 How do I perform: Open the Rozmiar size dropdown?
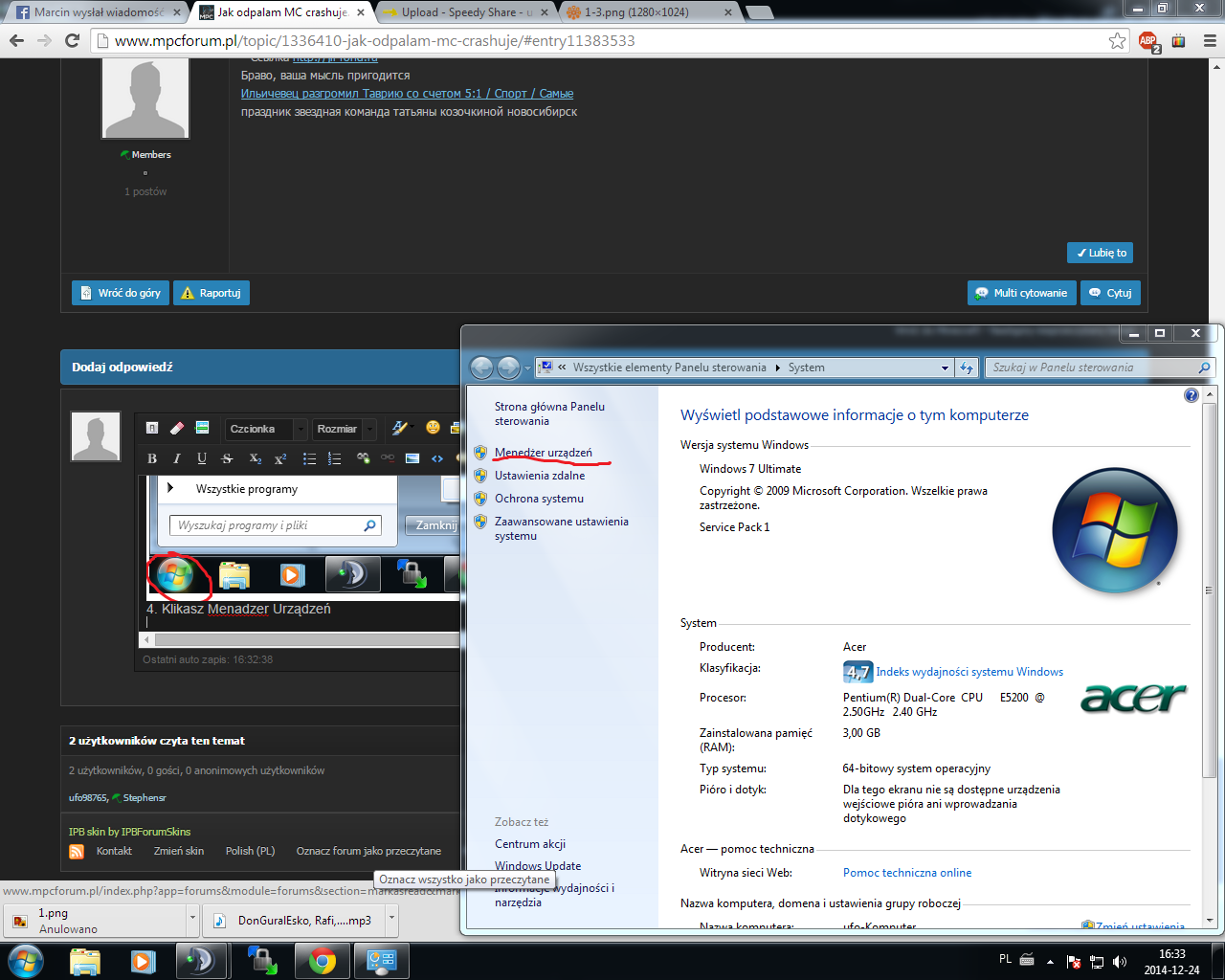point(345,429)
